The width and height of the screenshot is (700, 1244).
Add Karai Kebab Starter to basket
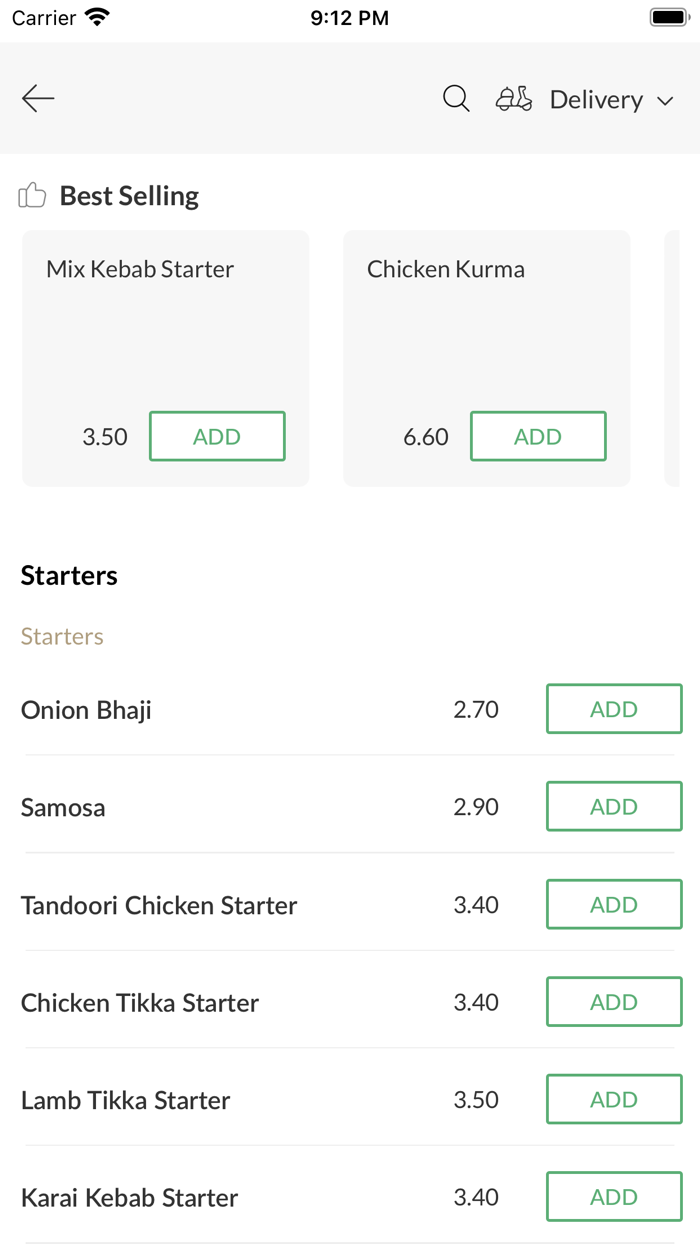pyautogui.click(x=614, y=1197)
